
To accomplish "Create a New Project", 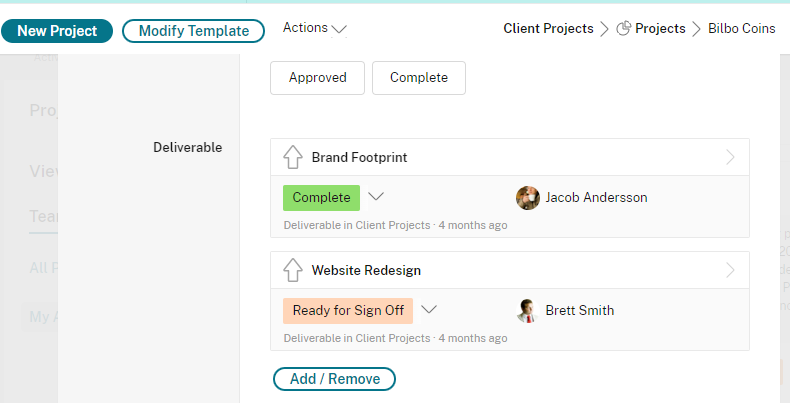I will pyautogui.click(x=57, y=31).
